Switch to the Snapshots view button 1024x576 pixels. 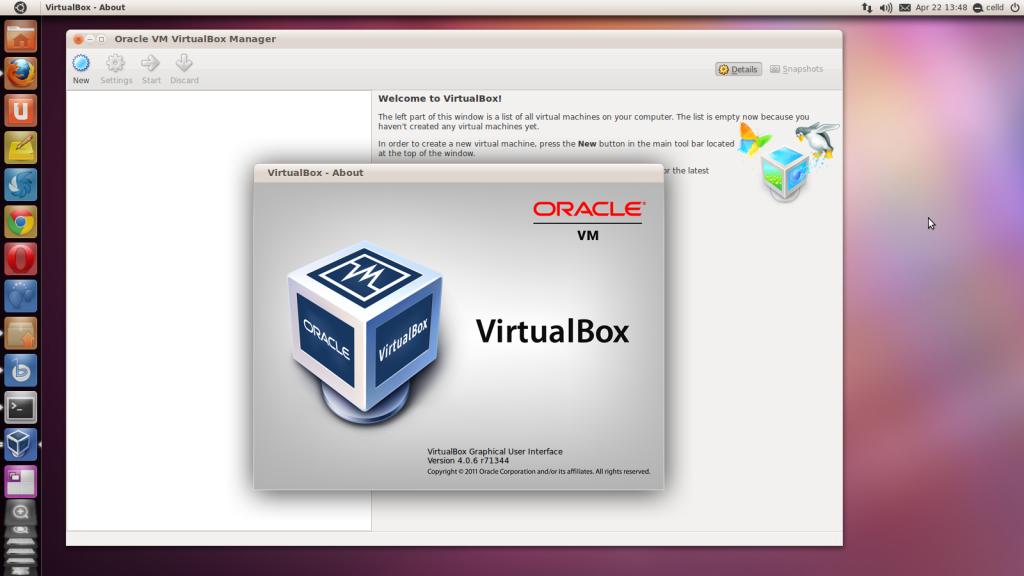[x=797, y=70]
